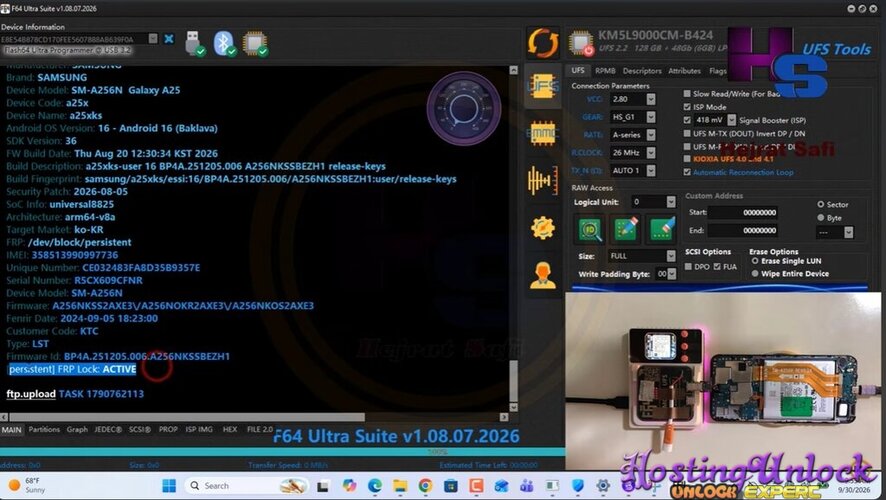The image size is (886, 500).
Task: Select Wipe Entire Device option
Action: (x=755, y=273)
